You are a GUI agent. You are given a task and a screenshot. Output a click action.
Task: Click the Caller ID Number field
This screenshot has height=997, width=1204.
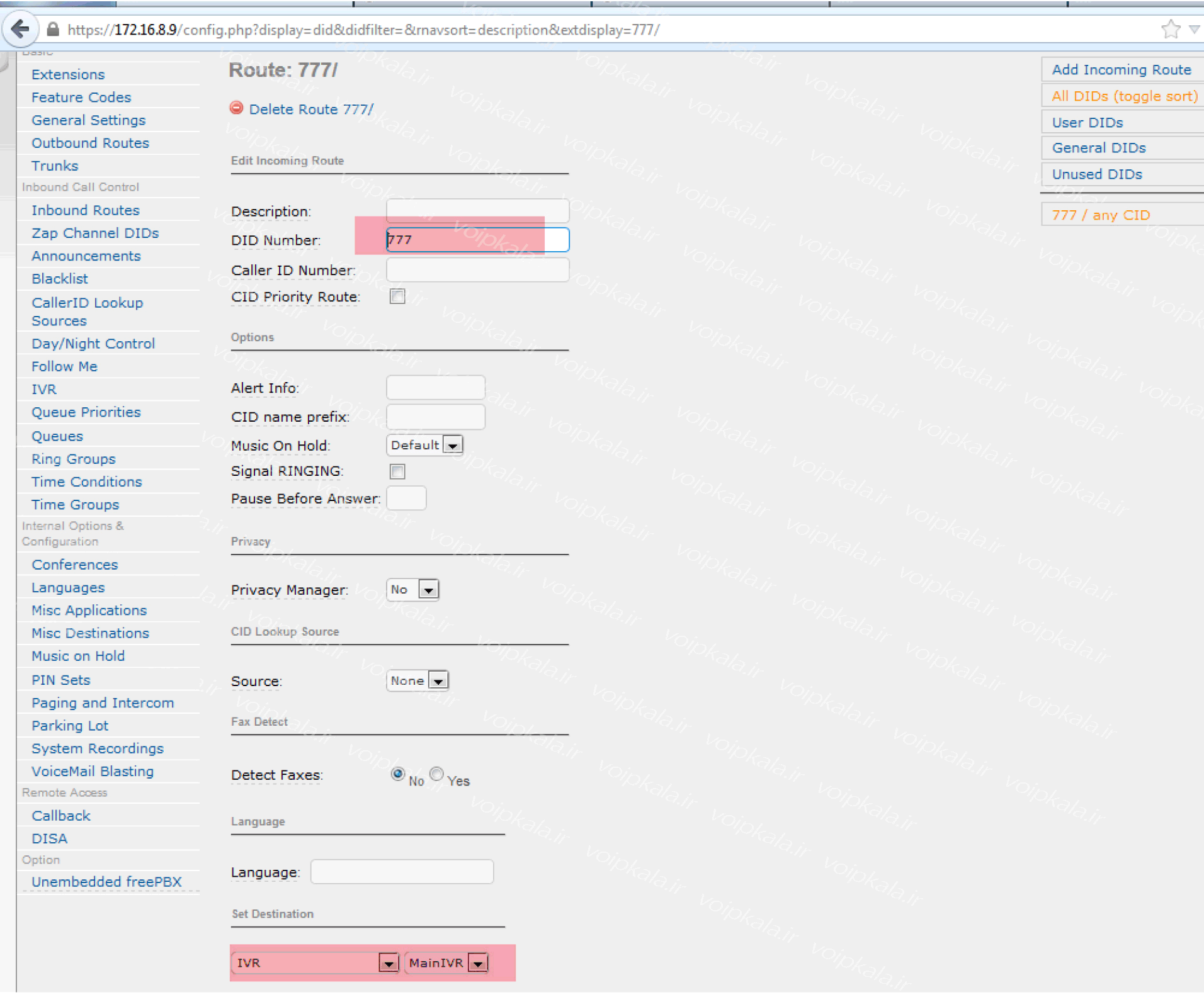477,270
